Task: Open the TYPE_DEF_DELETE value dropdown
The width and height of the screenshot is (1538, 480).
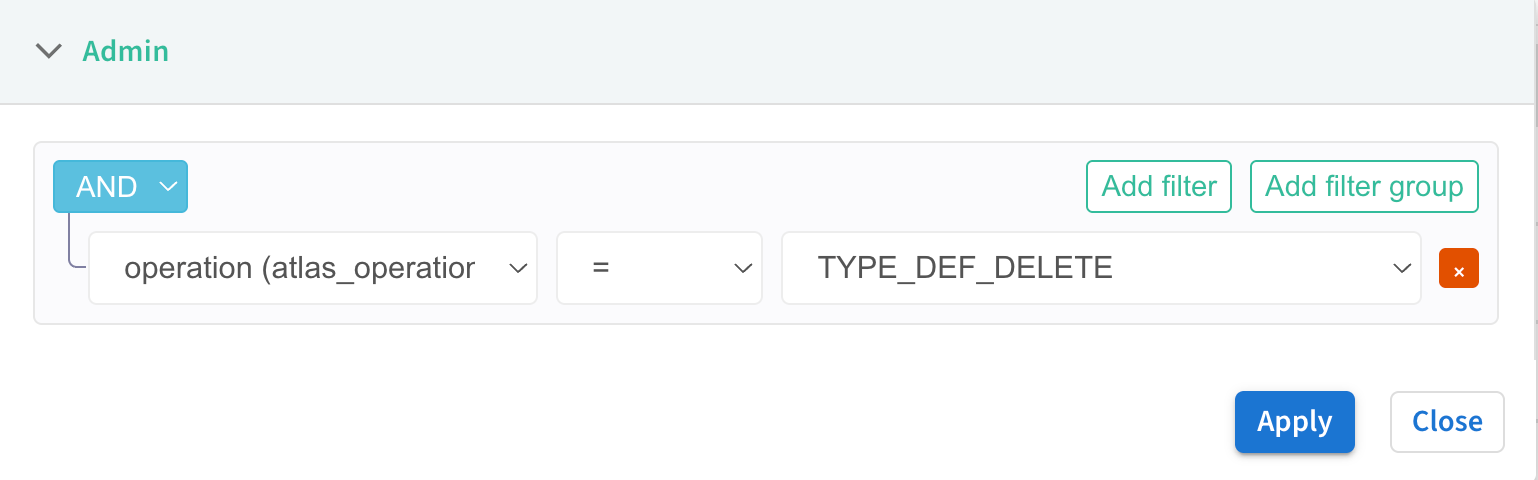Action: (1100, 268)
